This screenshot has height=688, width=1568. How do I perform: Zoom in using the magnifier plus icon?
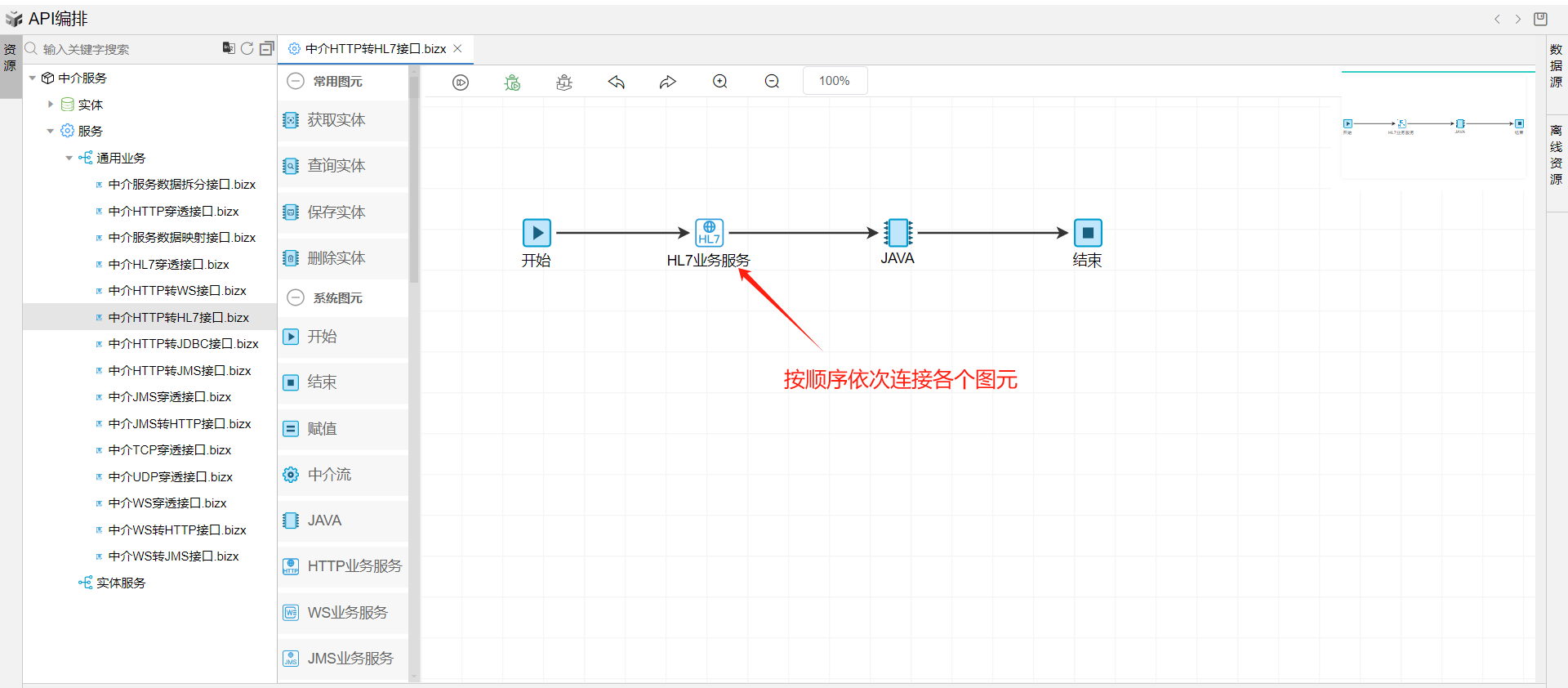click(719, 82)
